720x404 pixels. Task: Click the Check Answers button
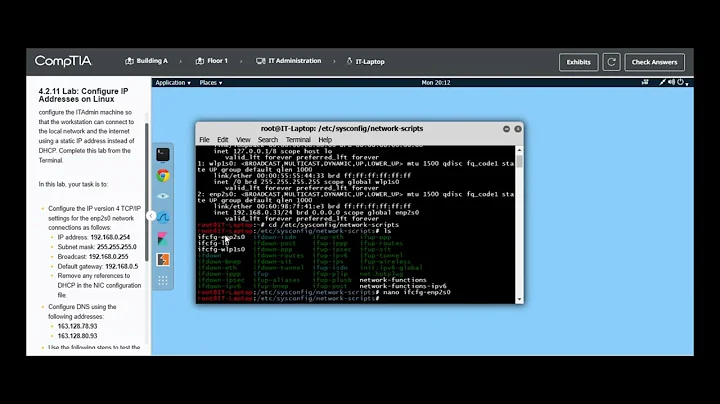pos(654,62)
